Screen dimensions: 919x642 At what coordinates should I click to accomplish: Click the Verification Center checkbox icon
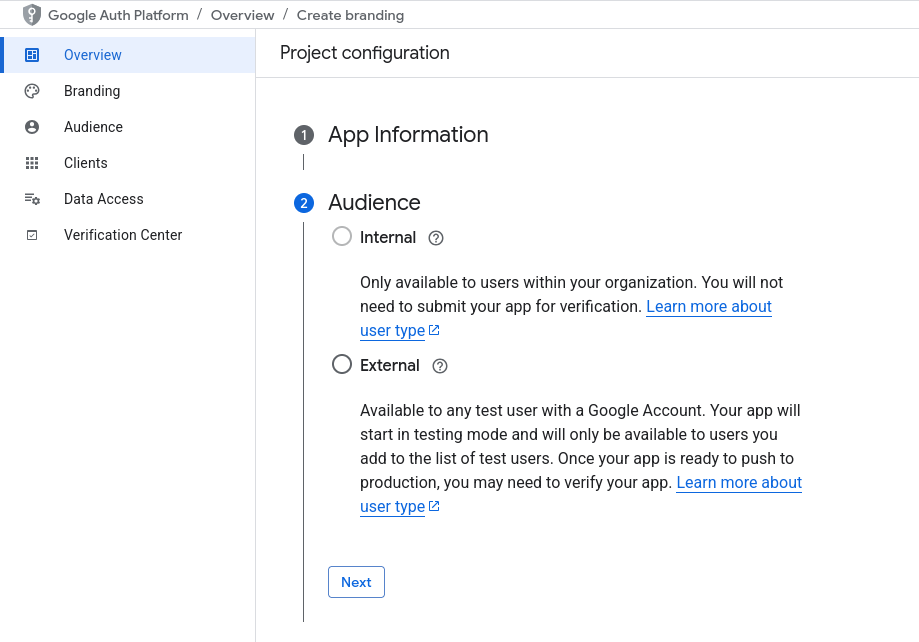[x=32, y=235]
